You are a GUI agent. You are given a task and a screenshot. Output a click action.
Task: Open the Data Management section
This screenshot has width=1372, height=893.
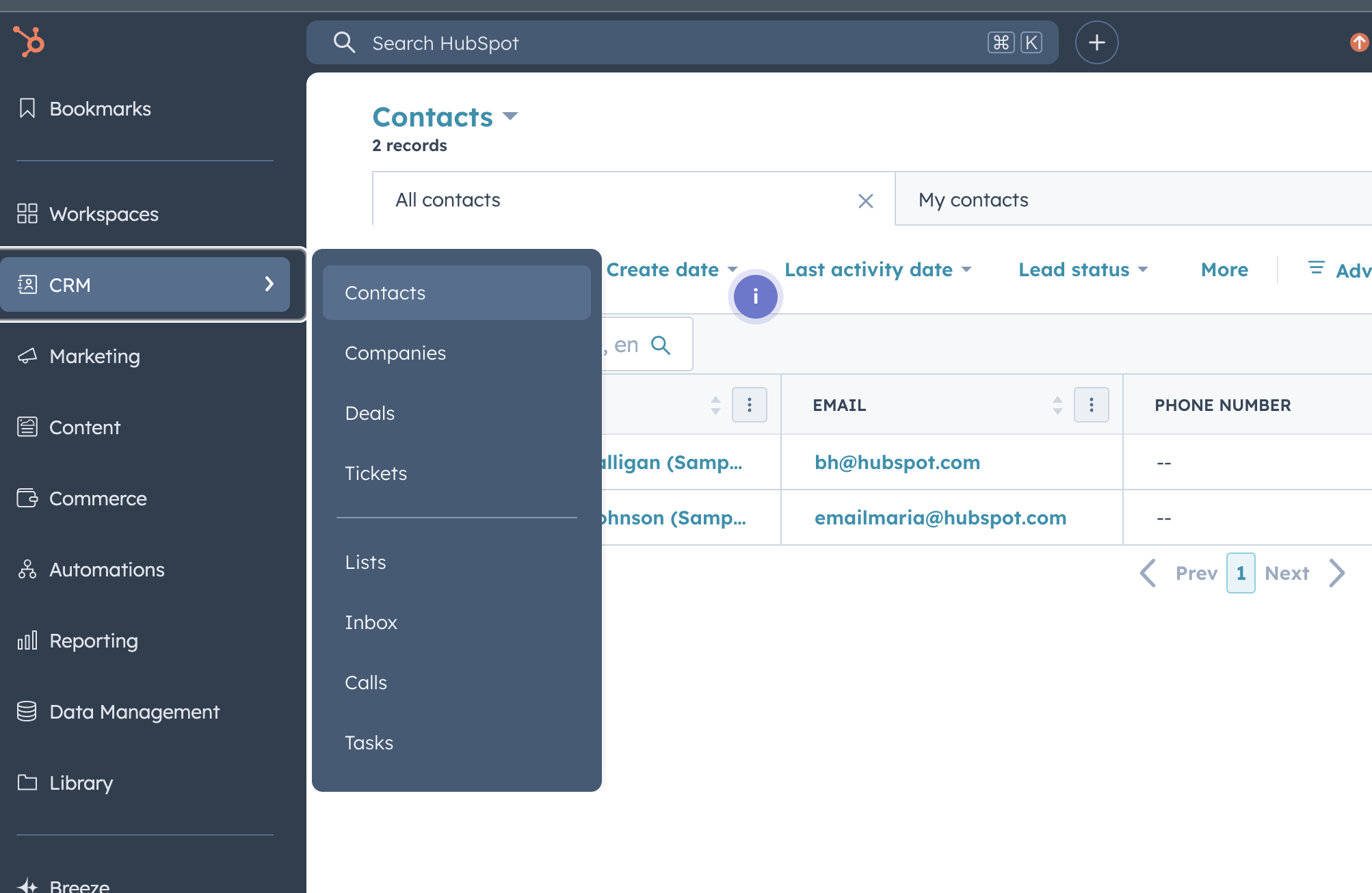point(118,712)
